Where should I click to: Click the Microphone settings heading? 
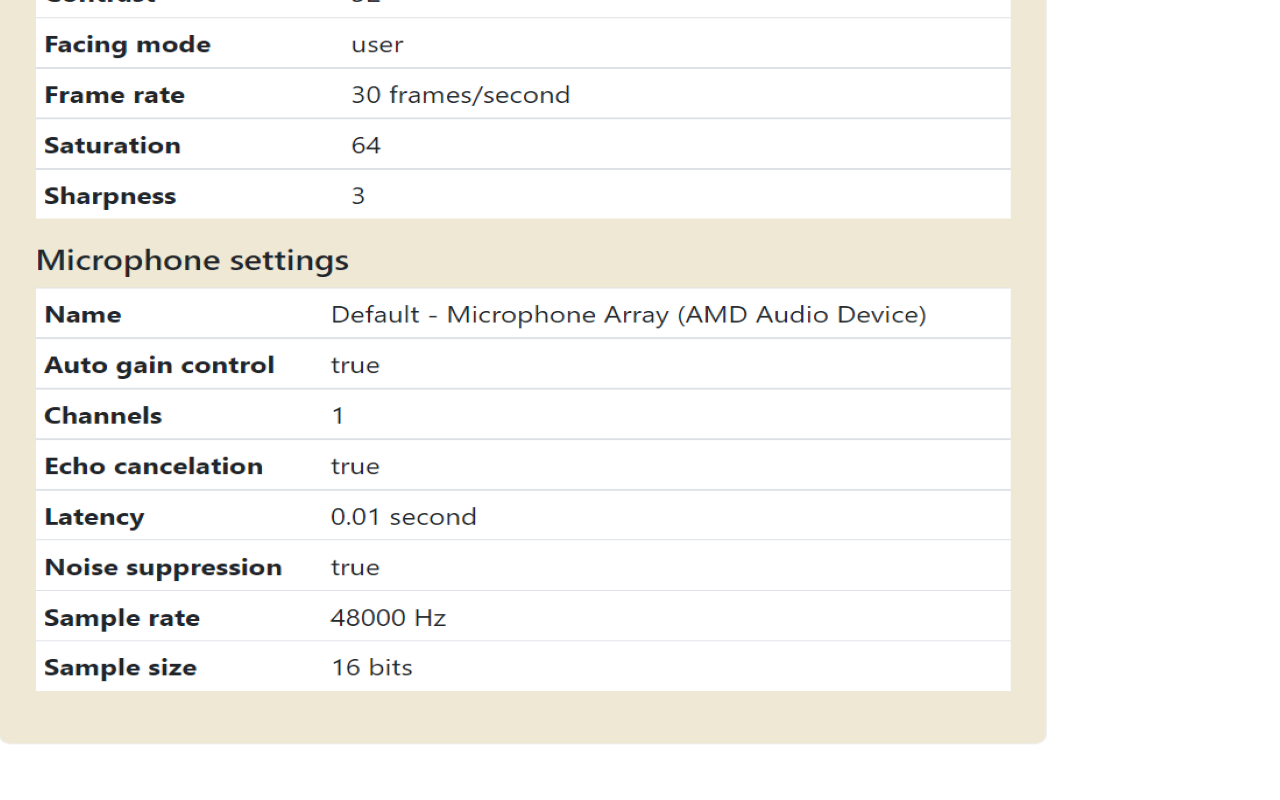click(x=192, y=260)
